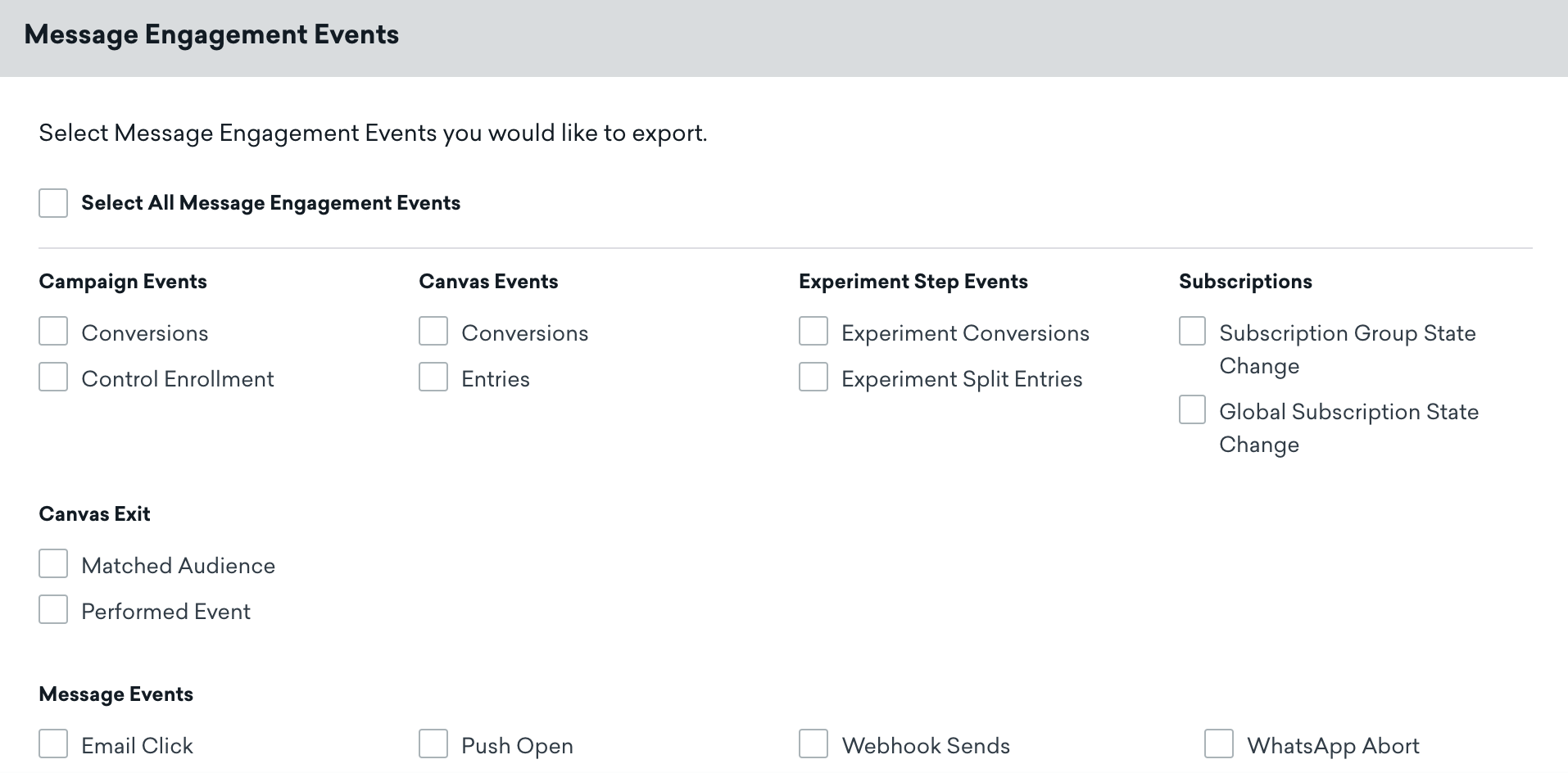Check Experiment Conversions option

(813, 332)
